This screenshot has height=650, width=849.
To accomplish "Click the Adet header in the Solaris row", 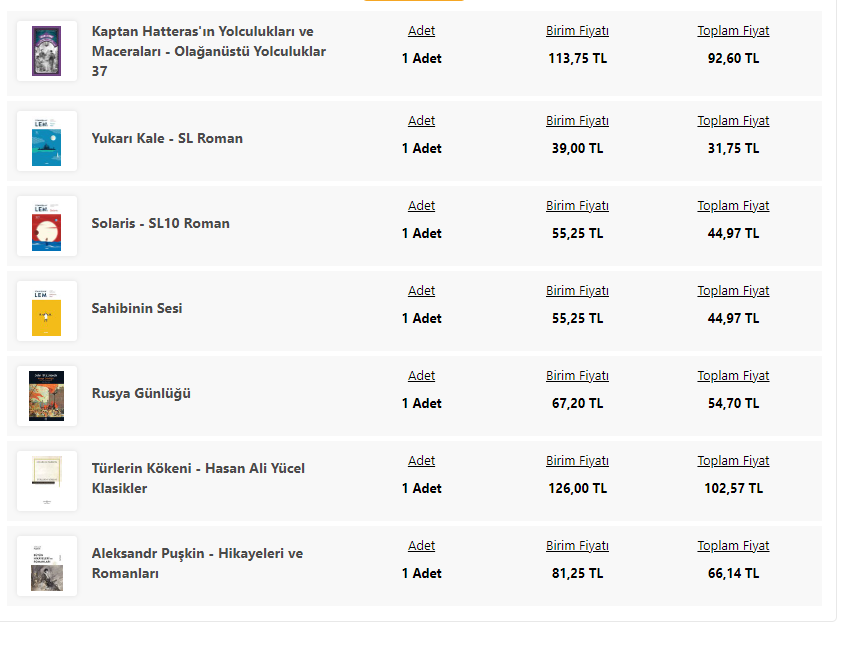I will 421,206.
